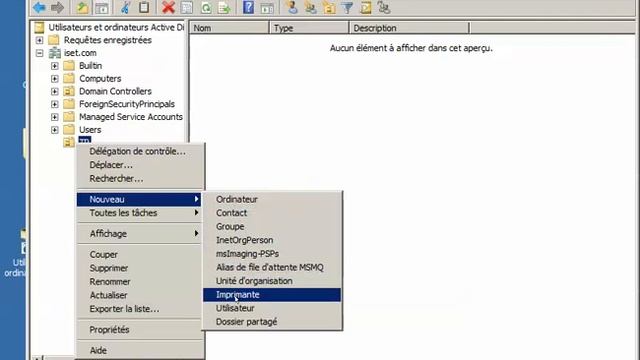Go up one level with folder-arrow icon
The height and width of the screenshot is (360, 640).
(x=83, y=7)
